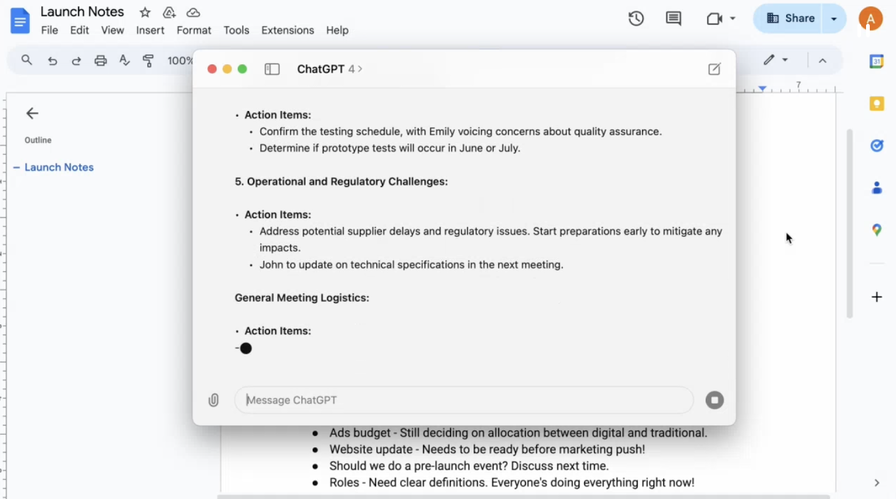Star the Launch Notes document
The width and height of the screenshot is (896, 499).
click(x=145, y=13)
